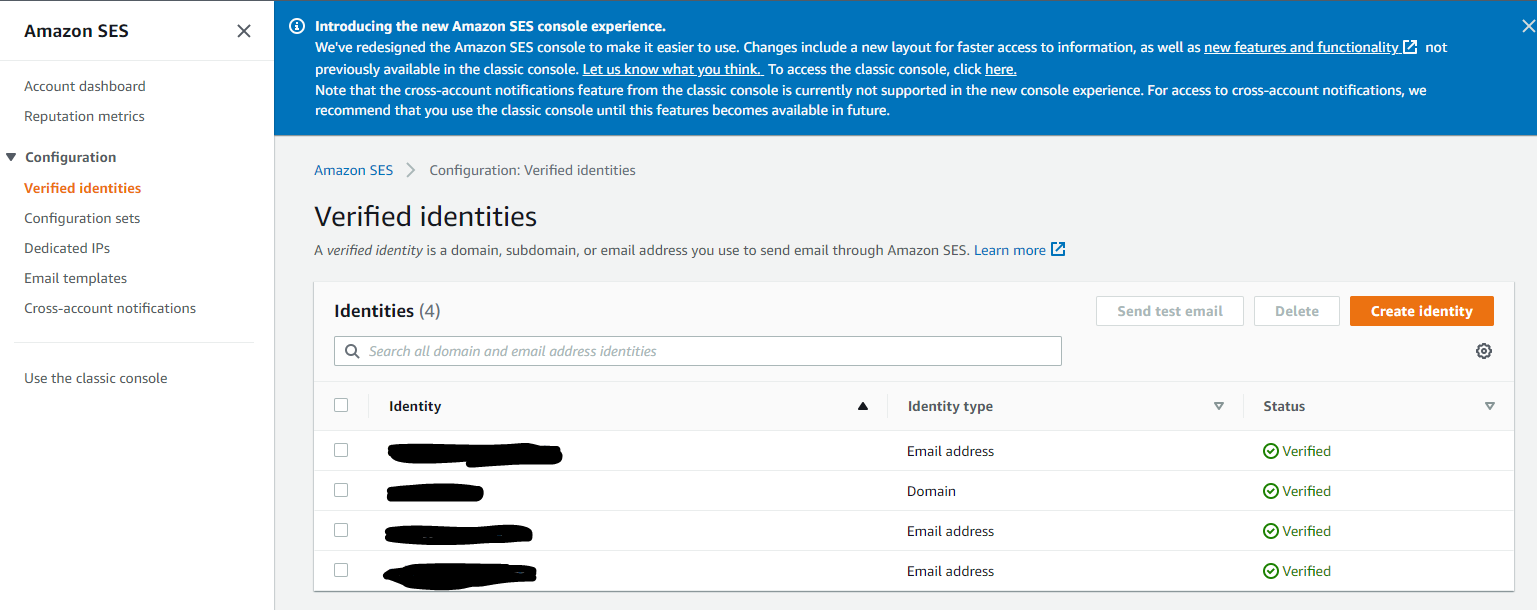Click Send test email button
The width and height of the screenshot is (1537, 610).
point(1170,311)
